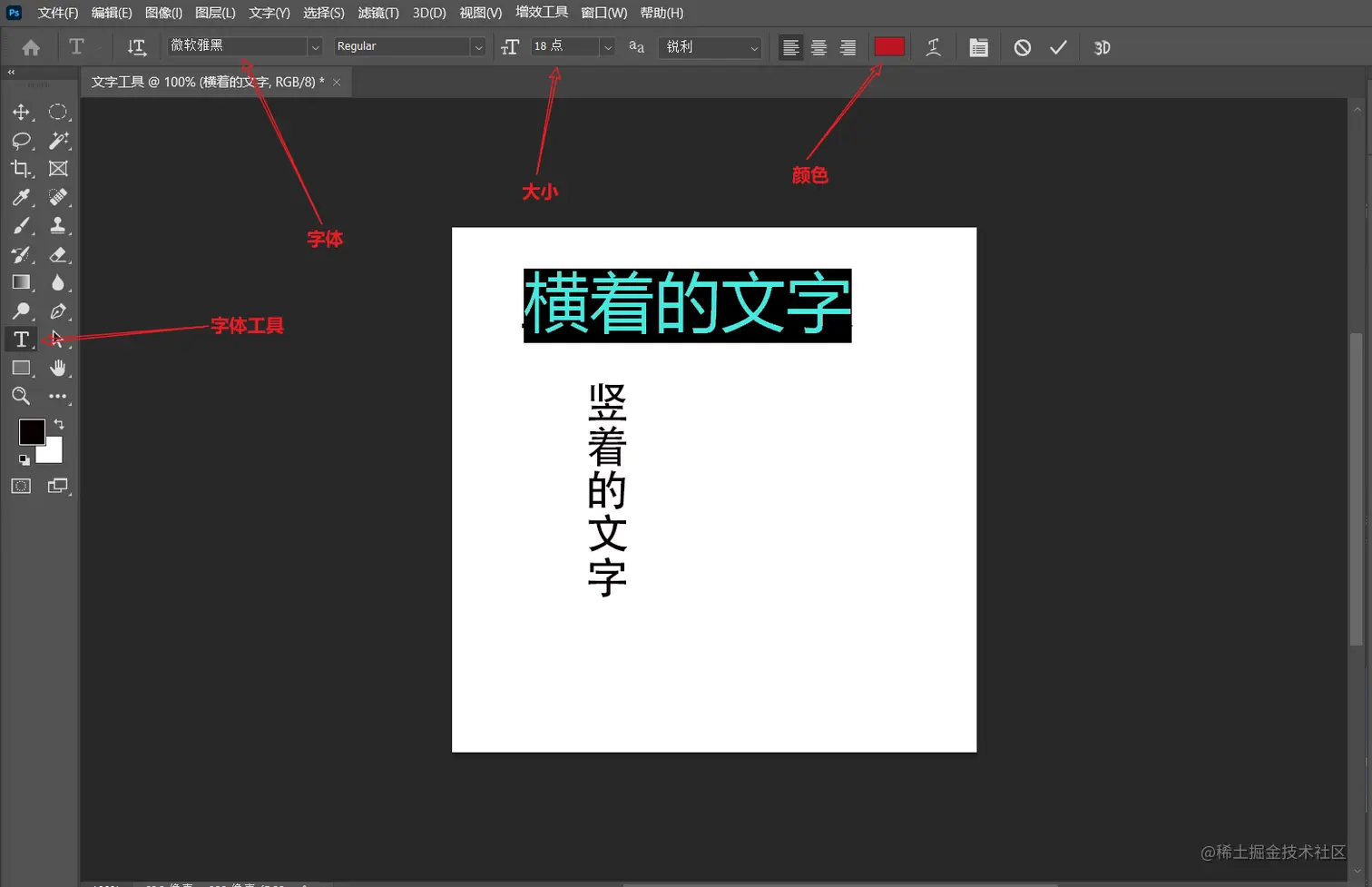This screenshot has width=1372, height=887.
Task: Open the 文件(F) menu
Action: (x=58, y=13)
